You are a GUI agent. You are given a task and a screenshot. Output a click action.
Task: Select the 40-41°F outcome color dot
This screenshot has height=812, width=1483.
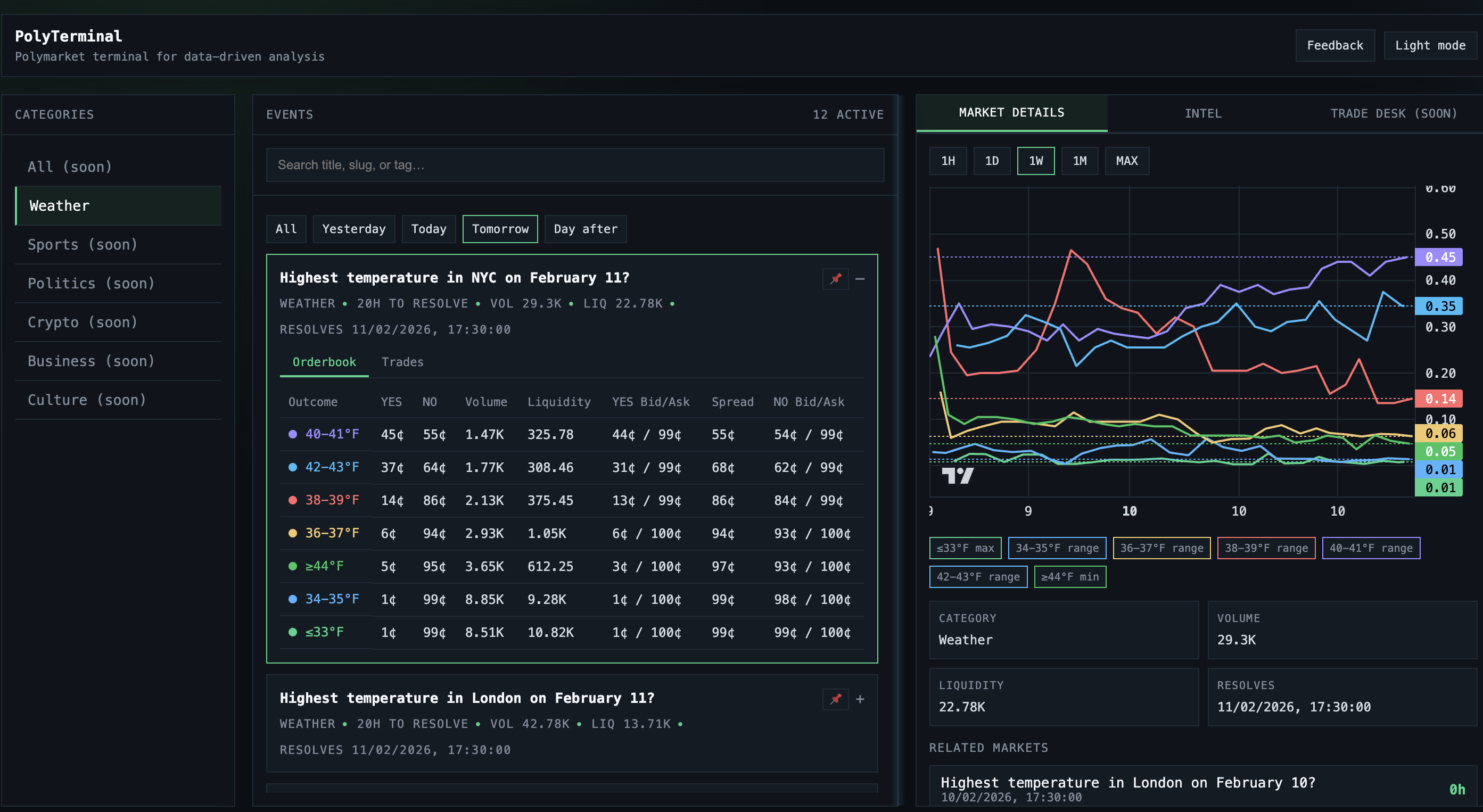tap(293, 435)
